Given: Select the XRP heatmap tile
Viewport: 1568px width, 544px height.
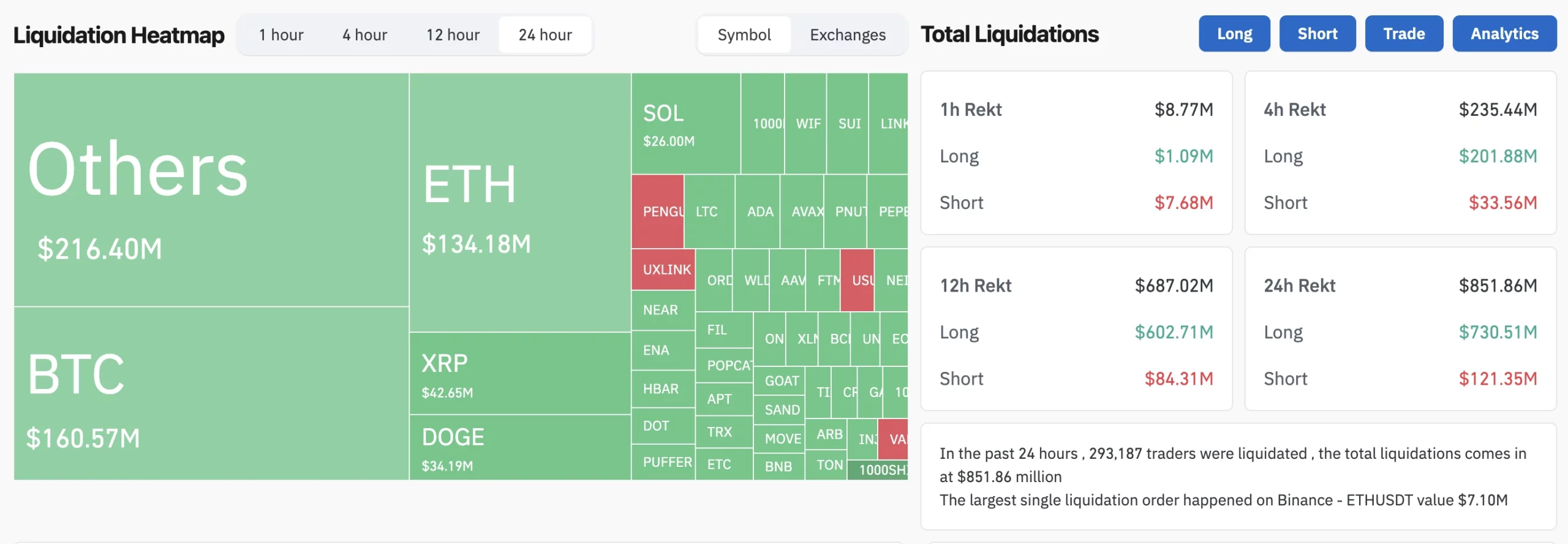Looking at the screenshot, I should pos(520,374).
